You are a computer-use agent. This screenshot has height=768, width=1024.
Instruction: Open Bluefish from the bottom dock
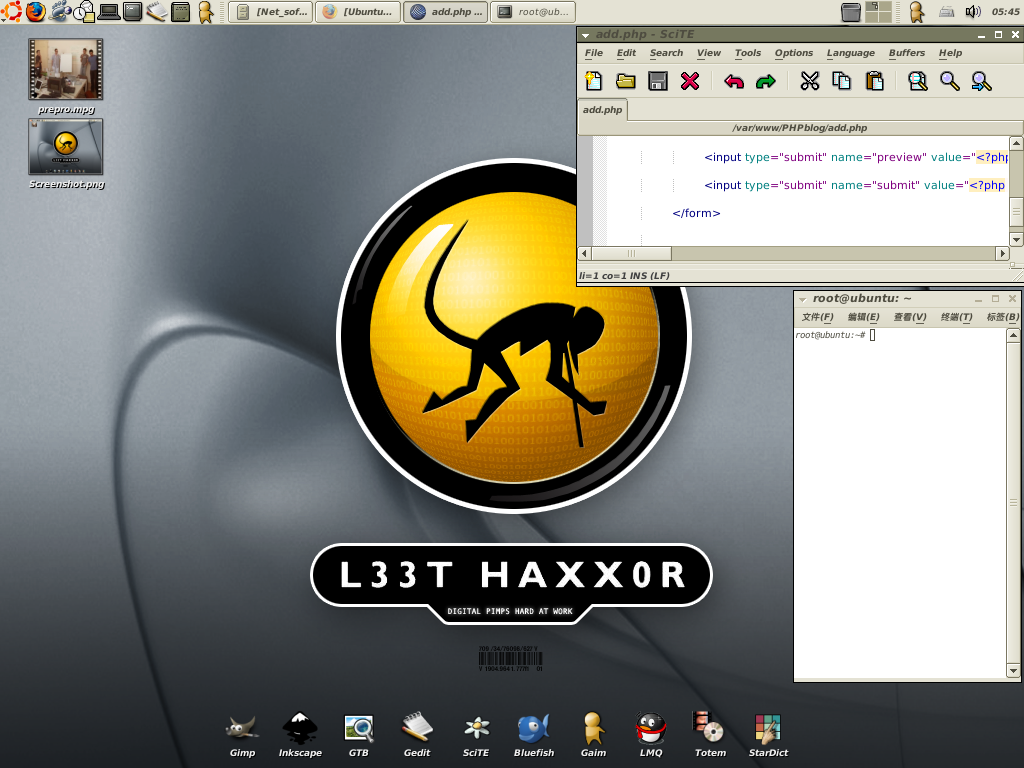[x=534, y=735]
